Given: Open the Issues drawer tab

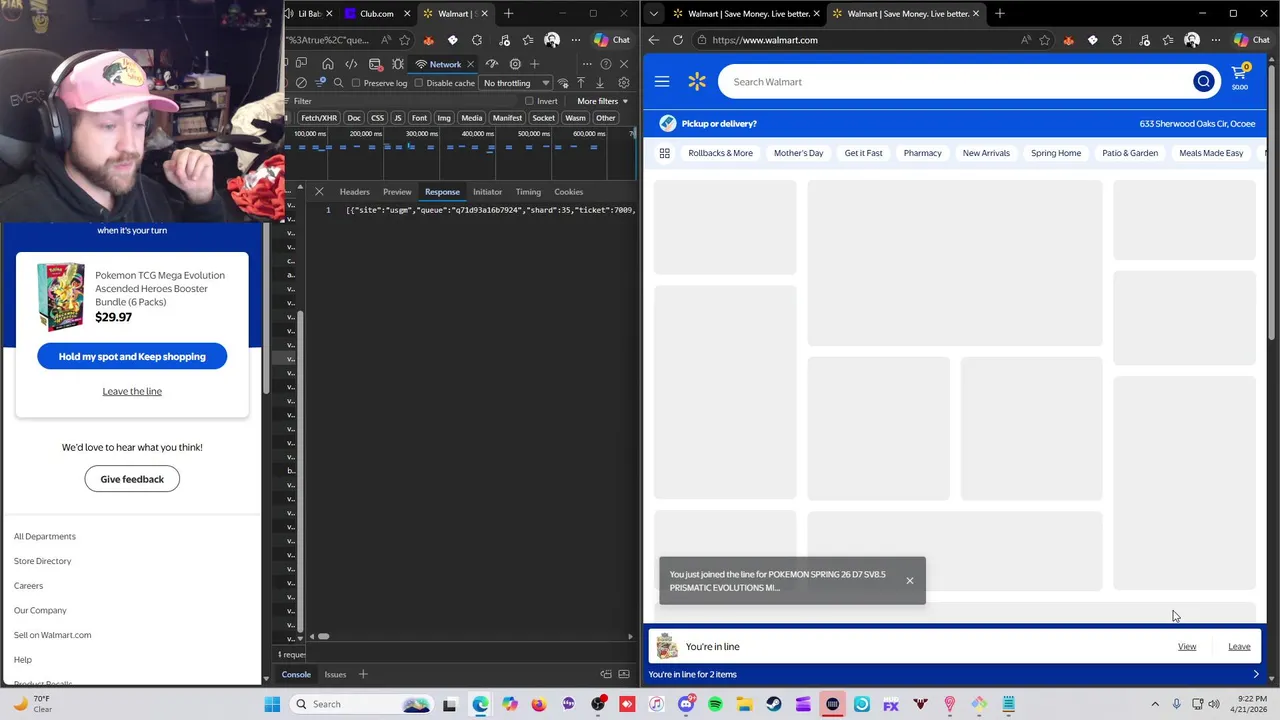Looking at the screenshot, I should [335, 674].
